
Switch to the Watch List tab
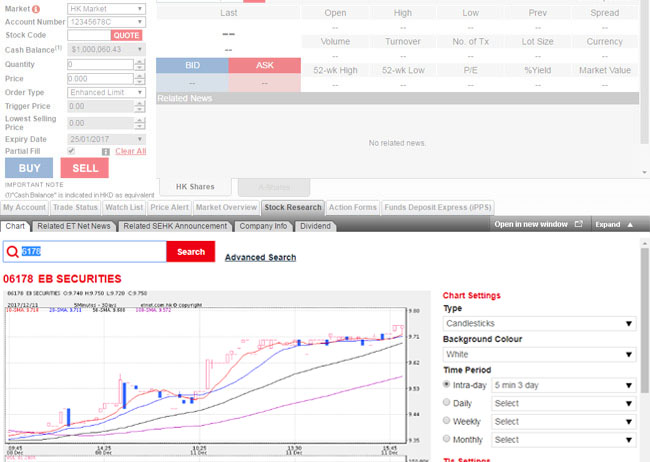tap(124, 207)
